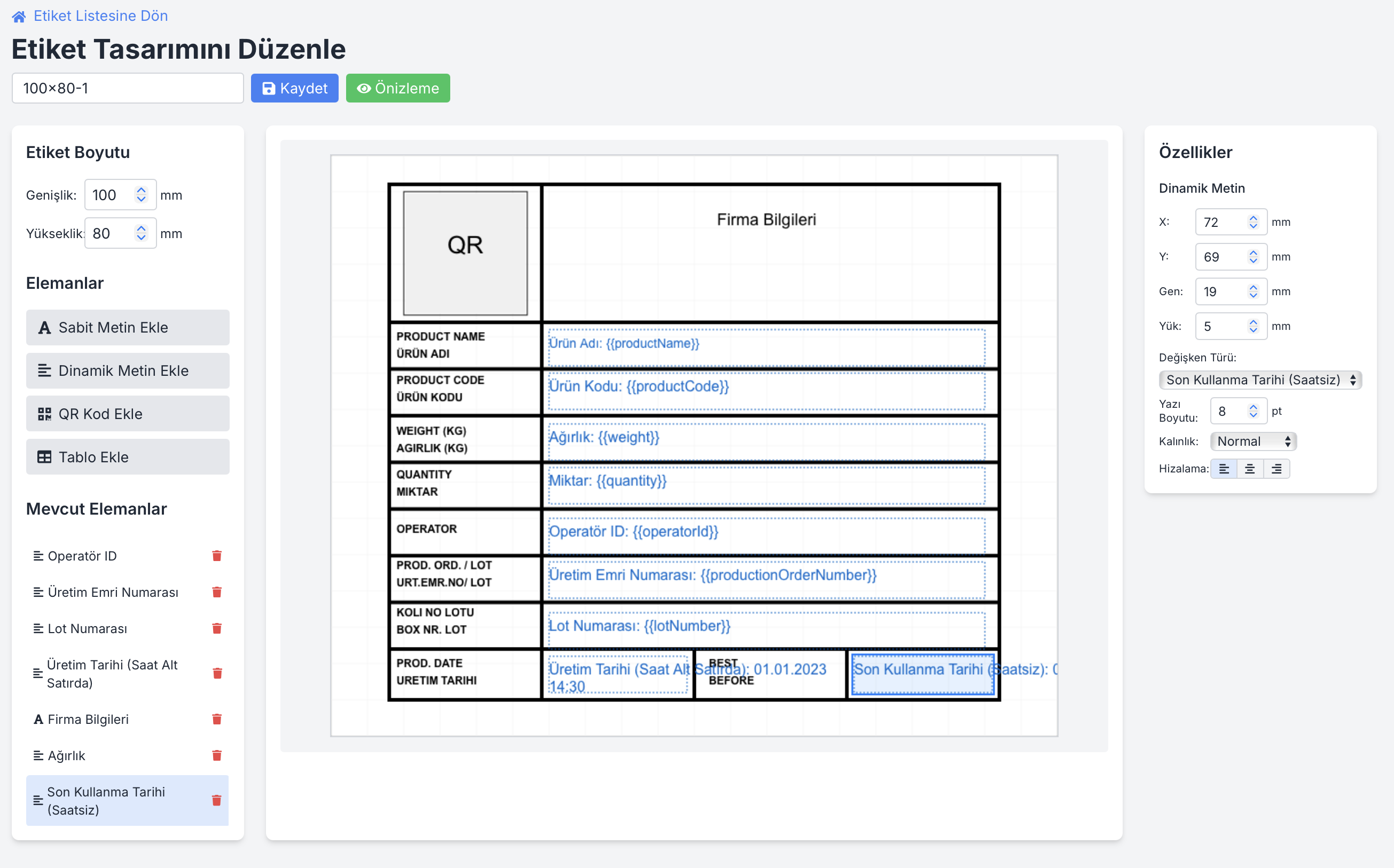
Task: Click the Kaydet save button
Action: point(295,89)
